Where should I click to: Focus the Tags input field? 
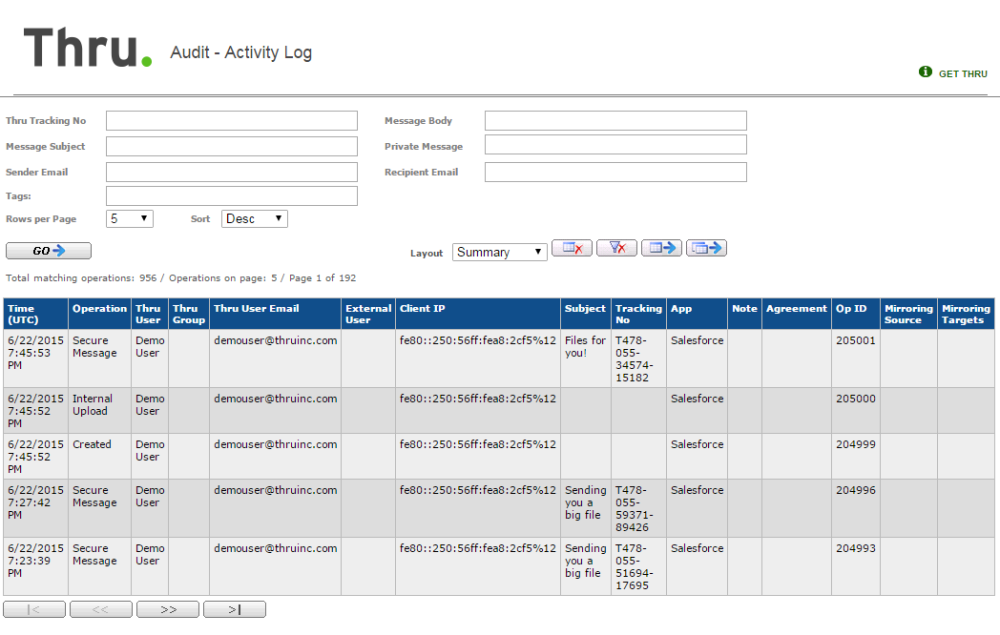coord(232,196)
